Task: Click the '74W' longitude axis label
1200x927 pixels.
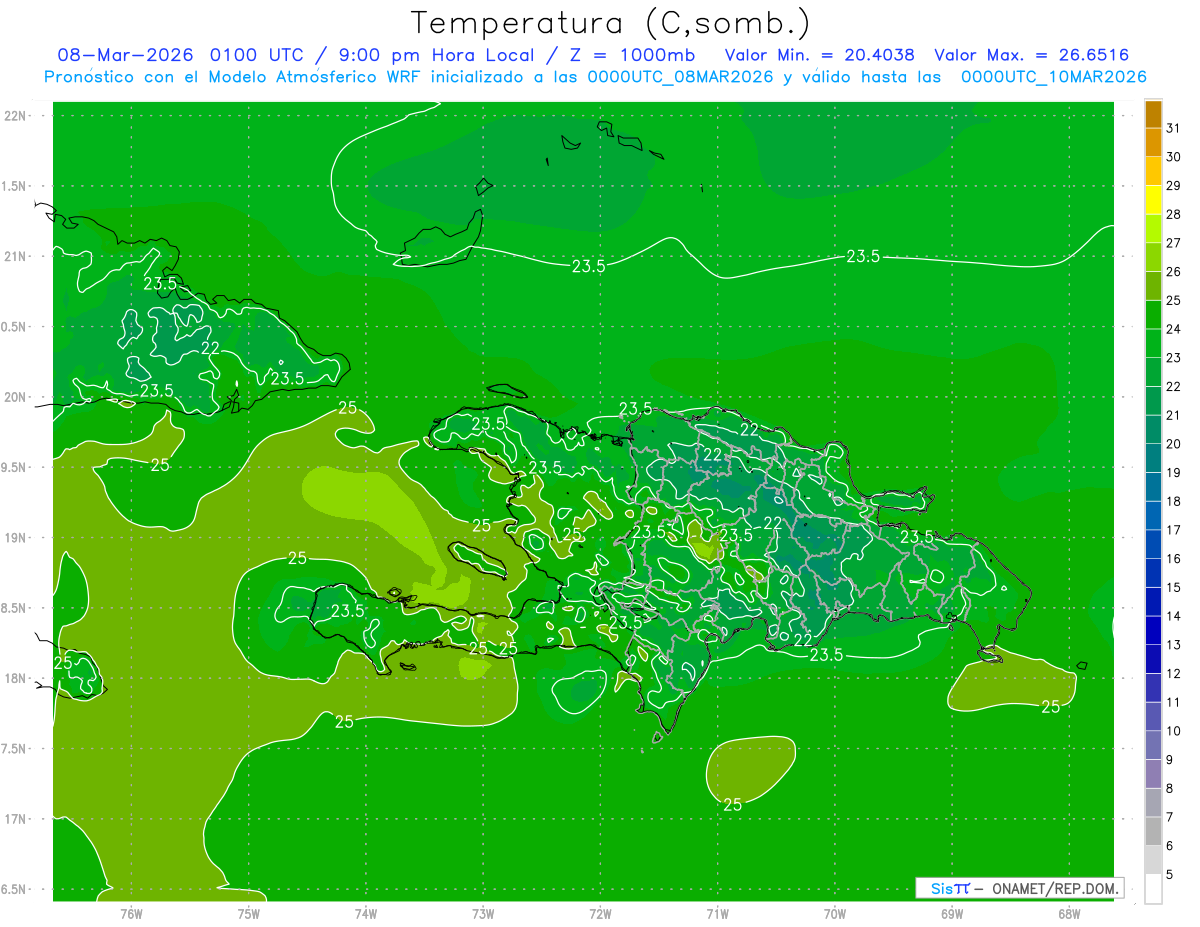Action: click(365, 914)
